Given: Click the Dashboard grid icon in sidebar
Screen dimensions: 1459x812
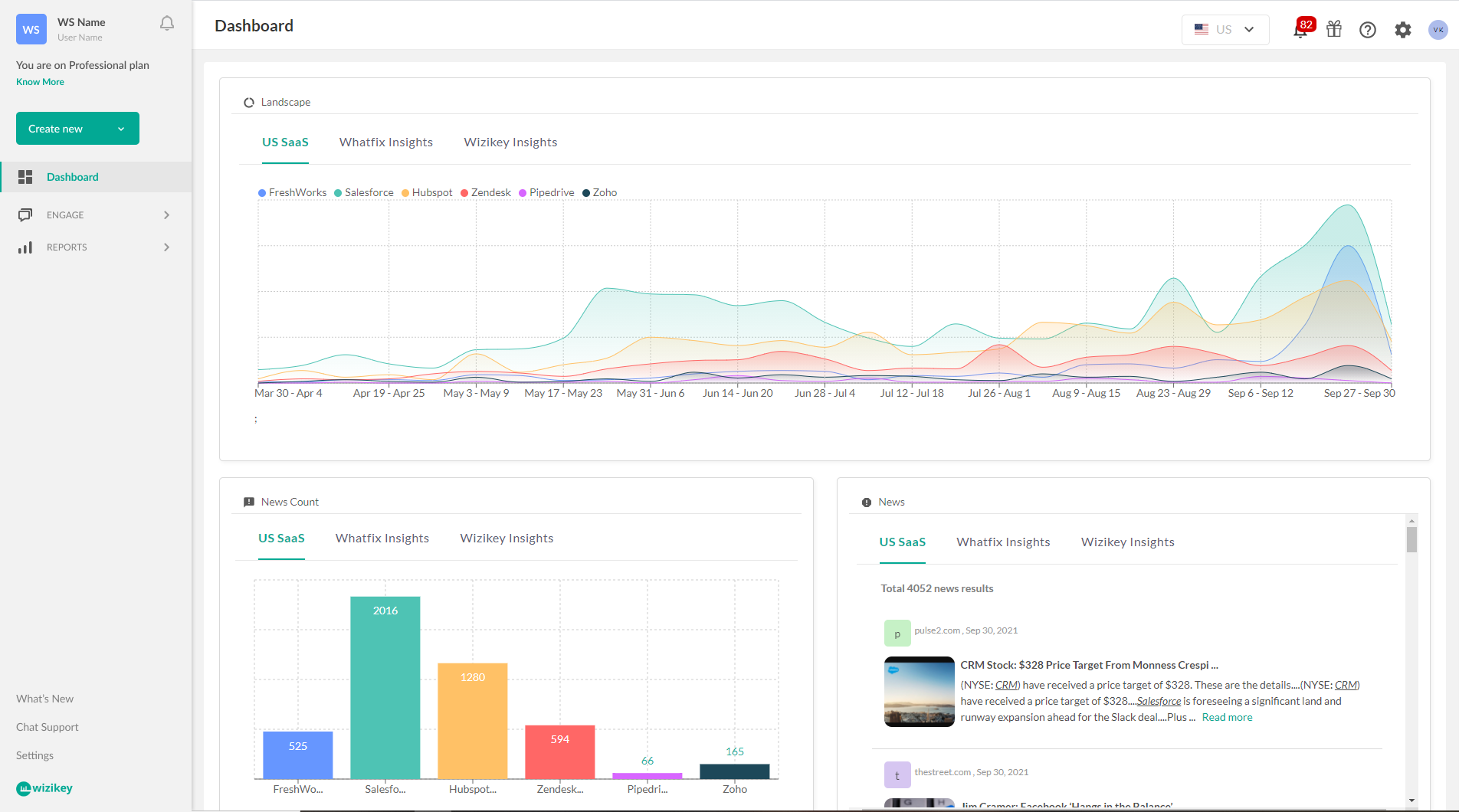Looking at the screenshot, I should [x=25, y=177].
